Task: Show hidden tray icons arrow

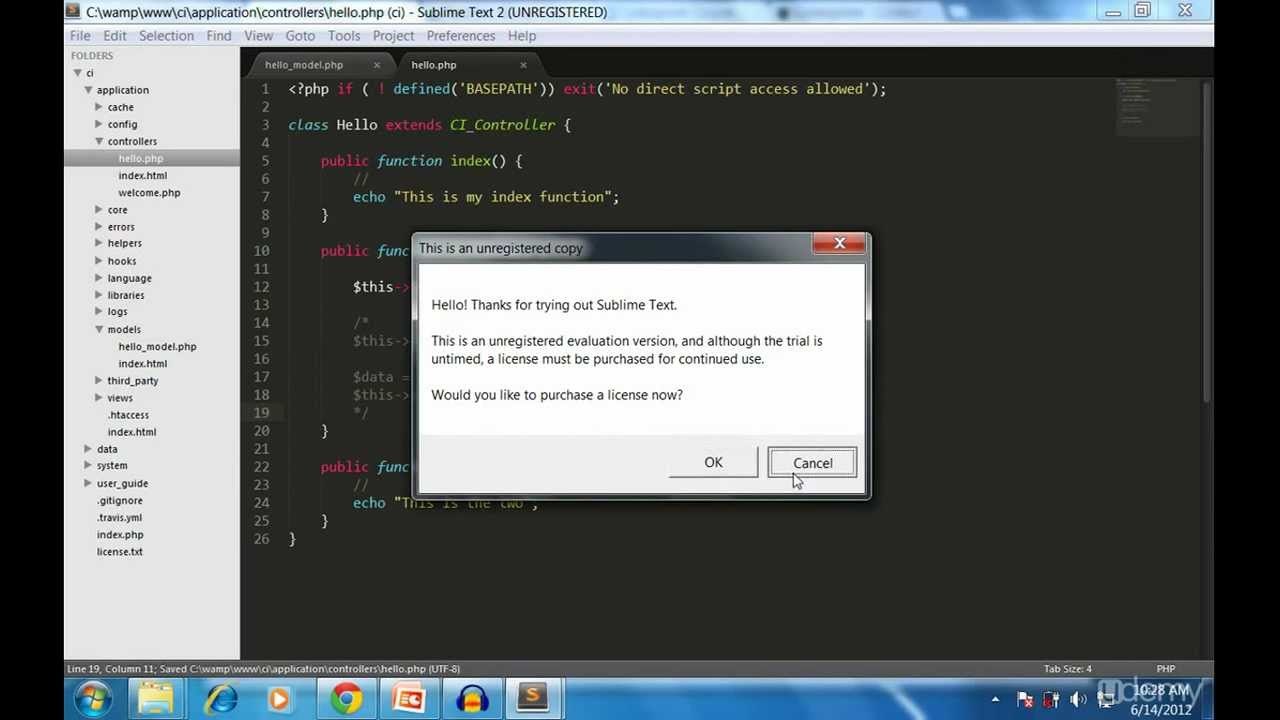Action: coord(995,699)
